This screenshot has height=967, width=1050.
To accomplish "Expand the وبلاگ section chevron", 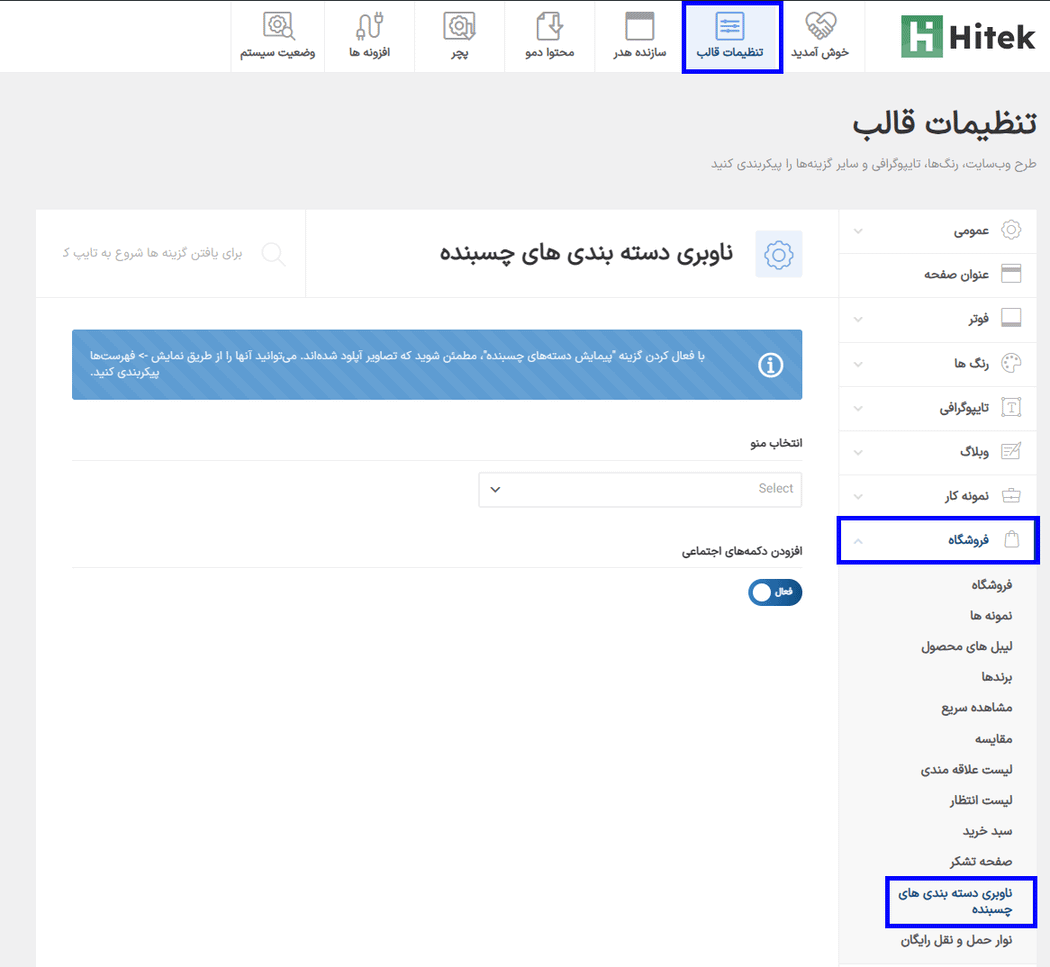I will [858, 453].
